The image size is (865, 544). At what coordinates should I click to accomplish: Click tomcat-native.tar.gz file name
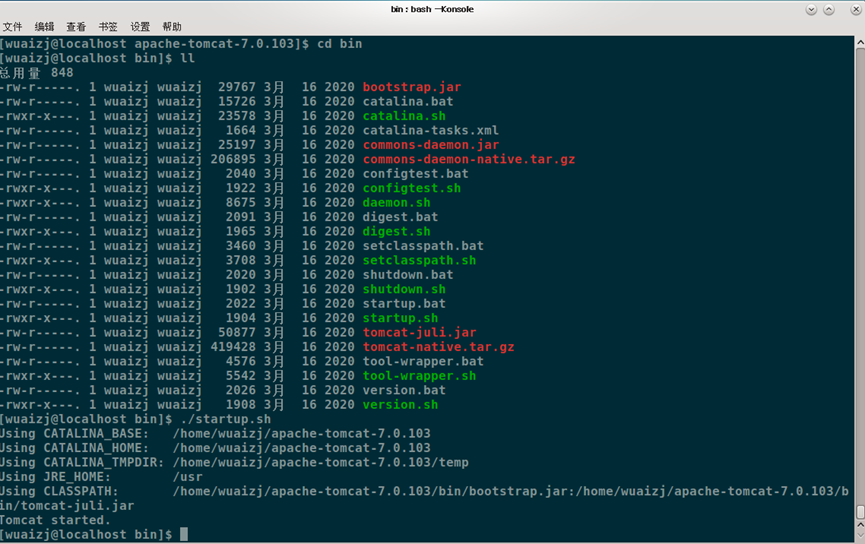point(438,347)
